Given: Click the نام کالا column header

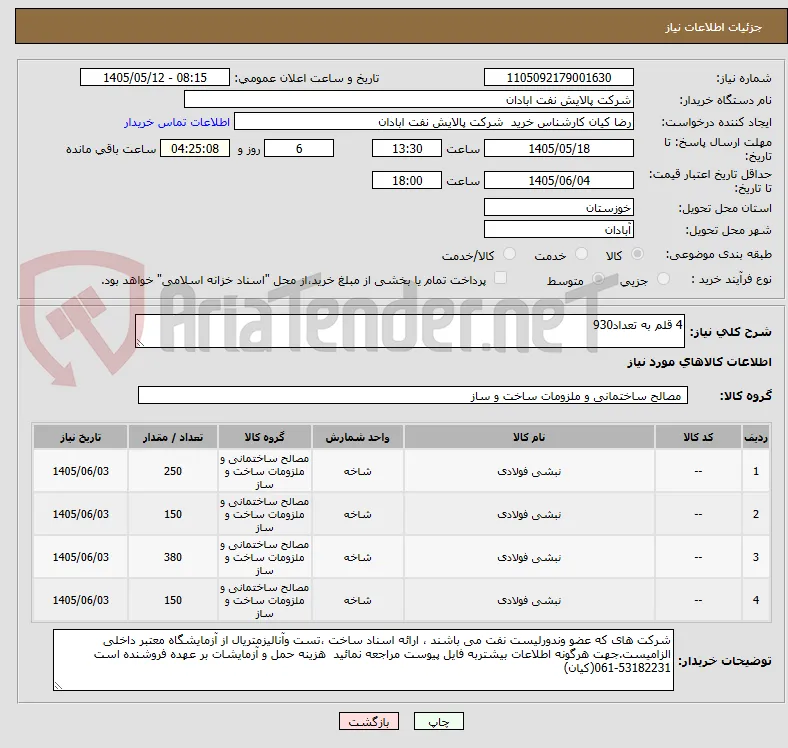Looking at the screenshot, I should [529, 437].
